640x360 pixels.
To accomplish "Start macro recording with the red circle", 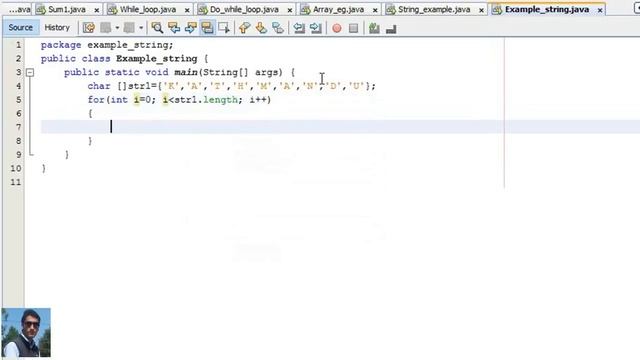I will pyautogui.click(x=337, y=28).
